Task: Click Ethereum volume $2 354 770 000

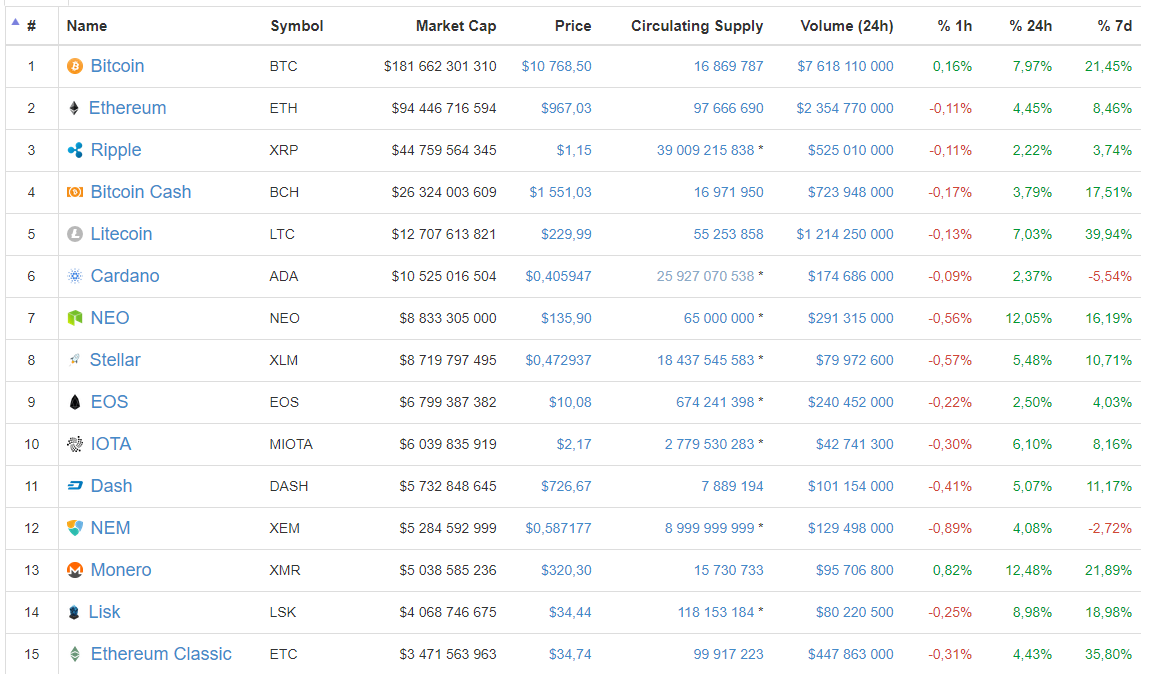Action: coord(845,109)
